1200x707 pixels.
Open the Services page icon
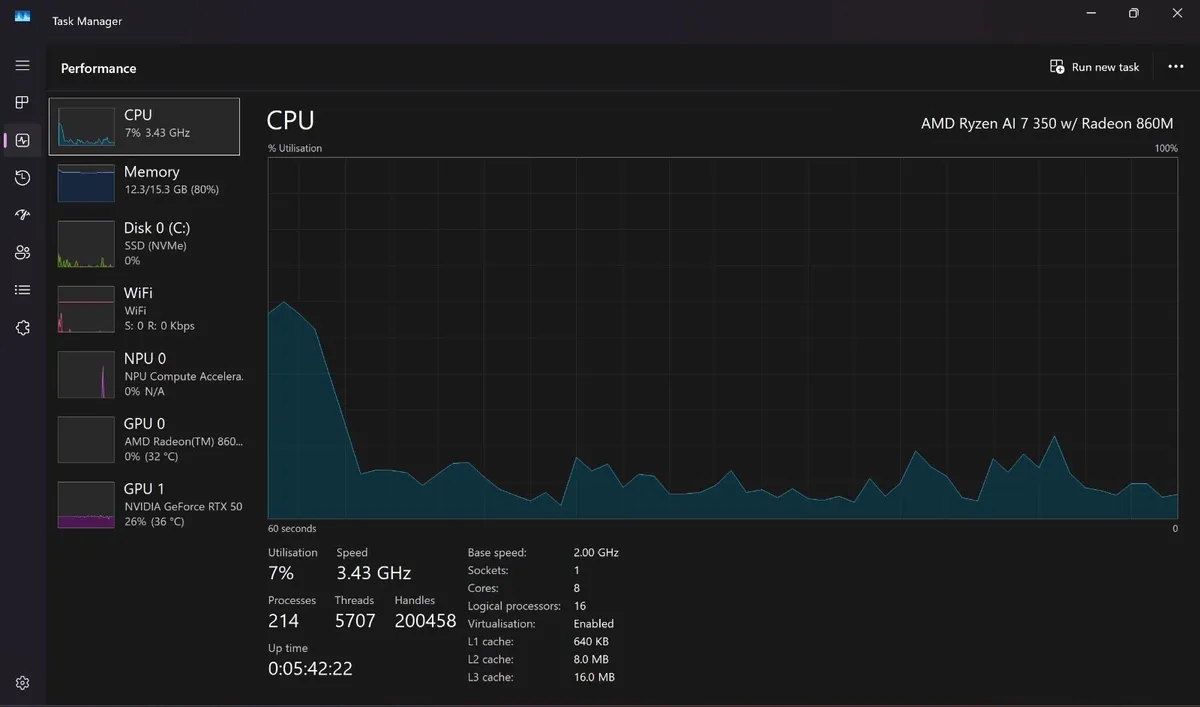tap(22, 328)
